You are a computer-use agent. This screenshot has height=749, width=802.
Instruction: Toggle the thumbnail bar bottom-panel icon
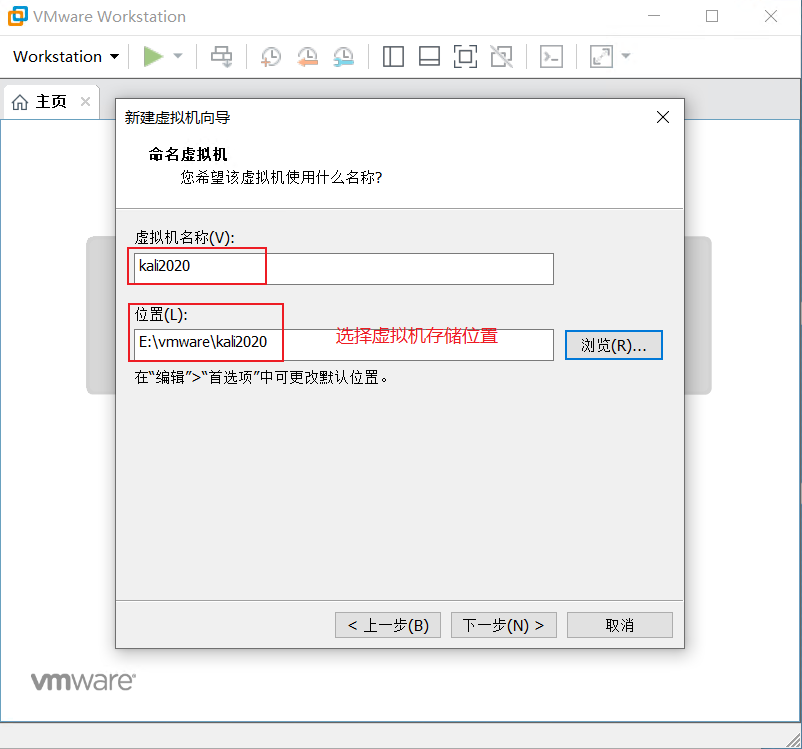pyautogui.click(x=429, y=56)
